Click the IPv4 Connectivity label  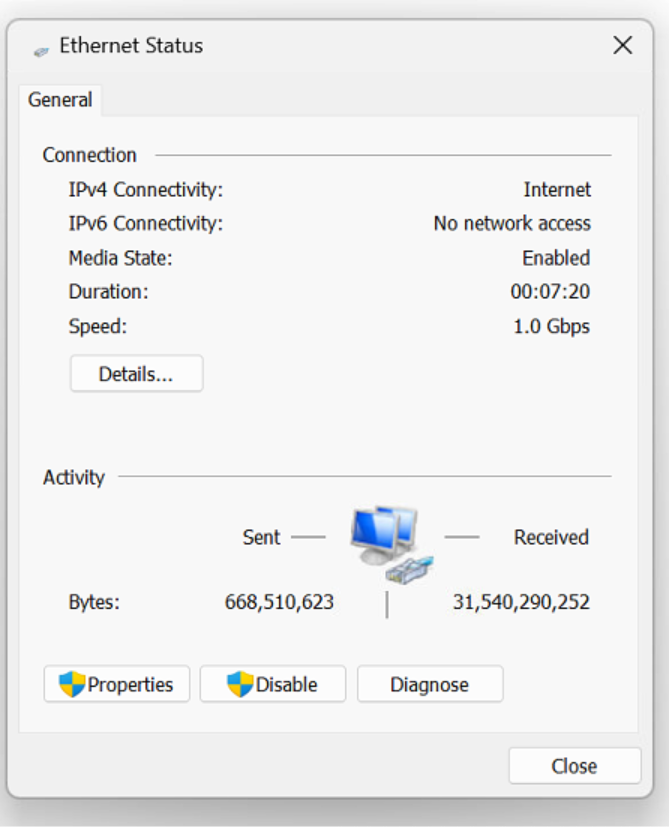146,190
